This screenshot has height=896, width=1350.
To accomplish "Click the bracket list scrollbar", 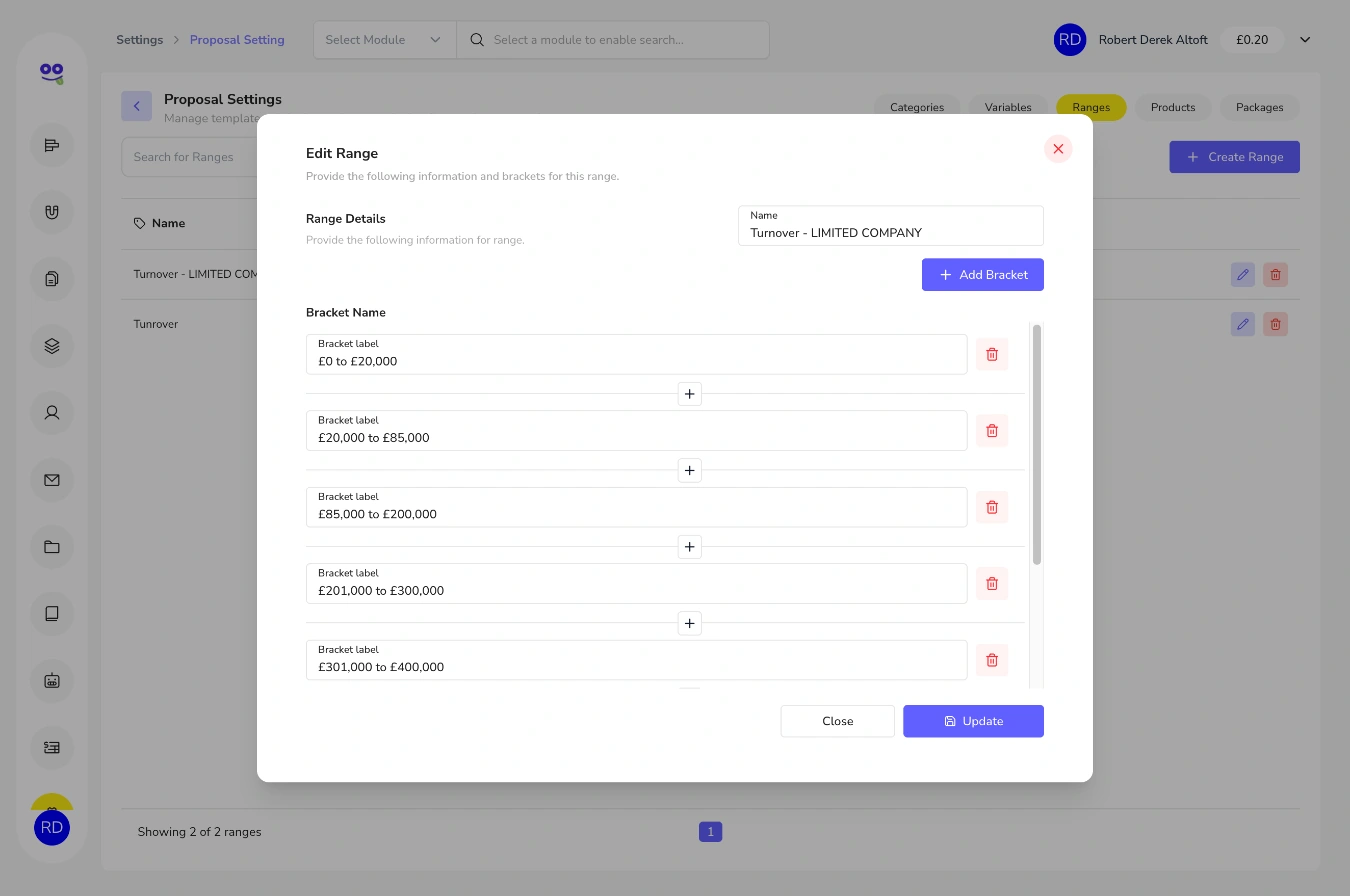I will [1037, 444].
